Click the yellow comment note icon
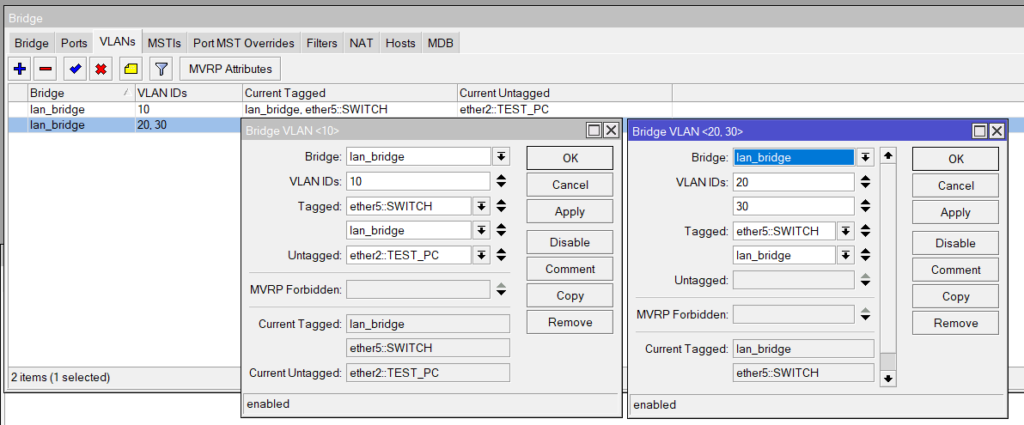The width and height of the screenshot is (1024, 425). point(131,69)
